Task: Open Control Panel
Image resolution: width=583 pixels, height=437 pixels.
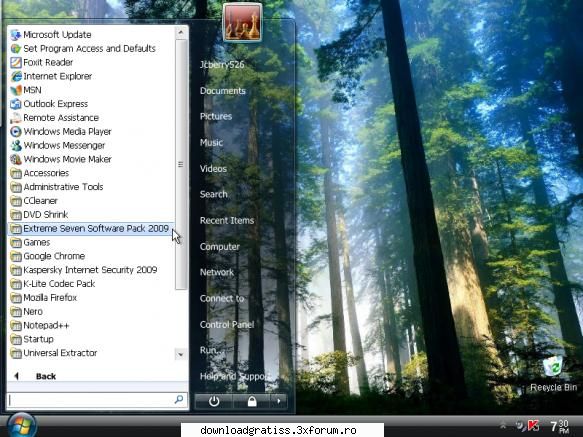Action: pyautogui.click(x=227, y=324)
